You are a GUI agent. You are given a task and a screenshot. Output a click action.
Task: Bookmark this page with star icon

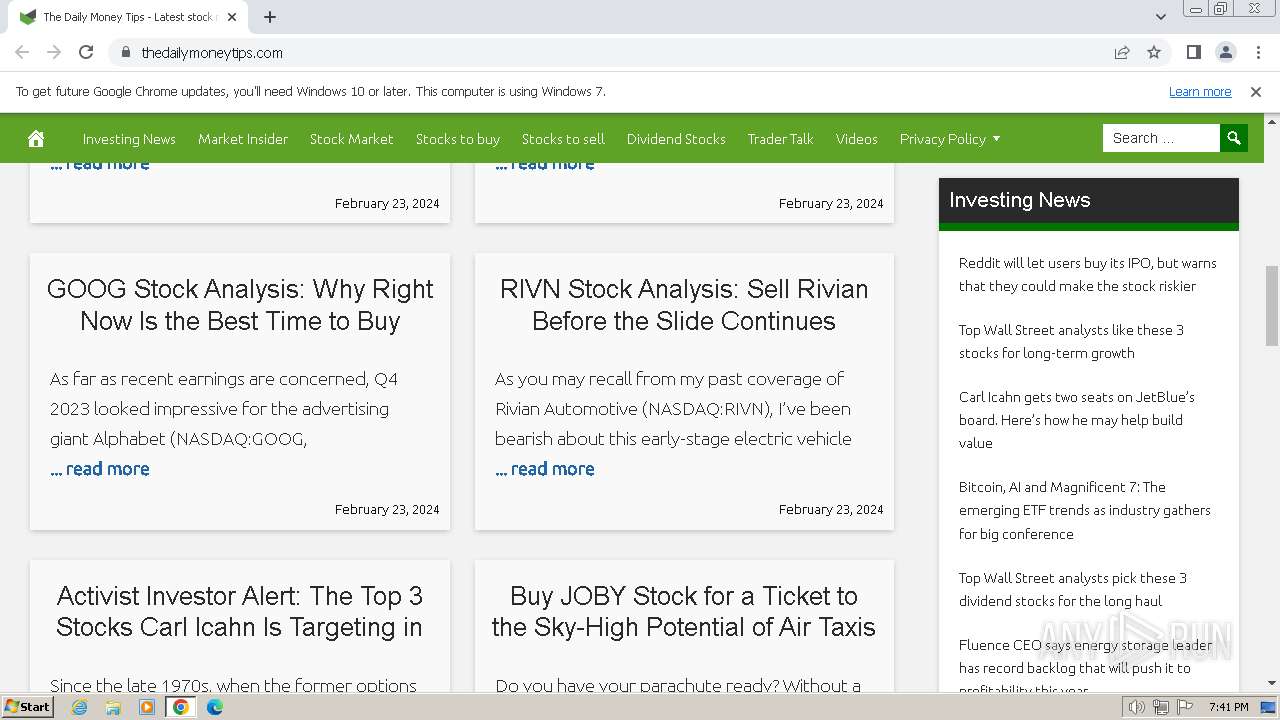(x=1154, y=52)
